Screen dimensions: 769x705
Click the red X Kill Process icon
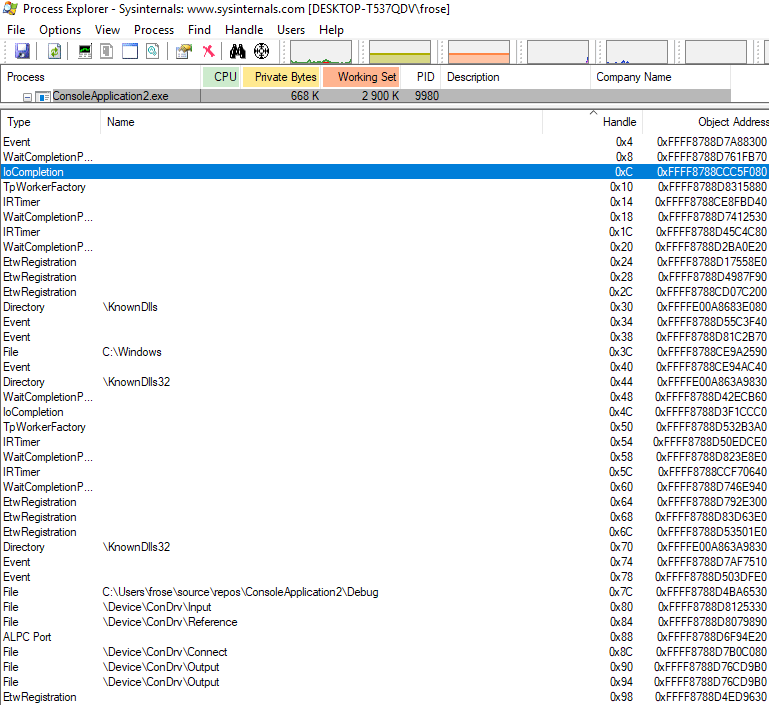pos(208,51)
